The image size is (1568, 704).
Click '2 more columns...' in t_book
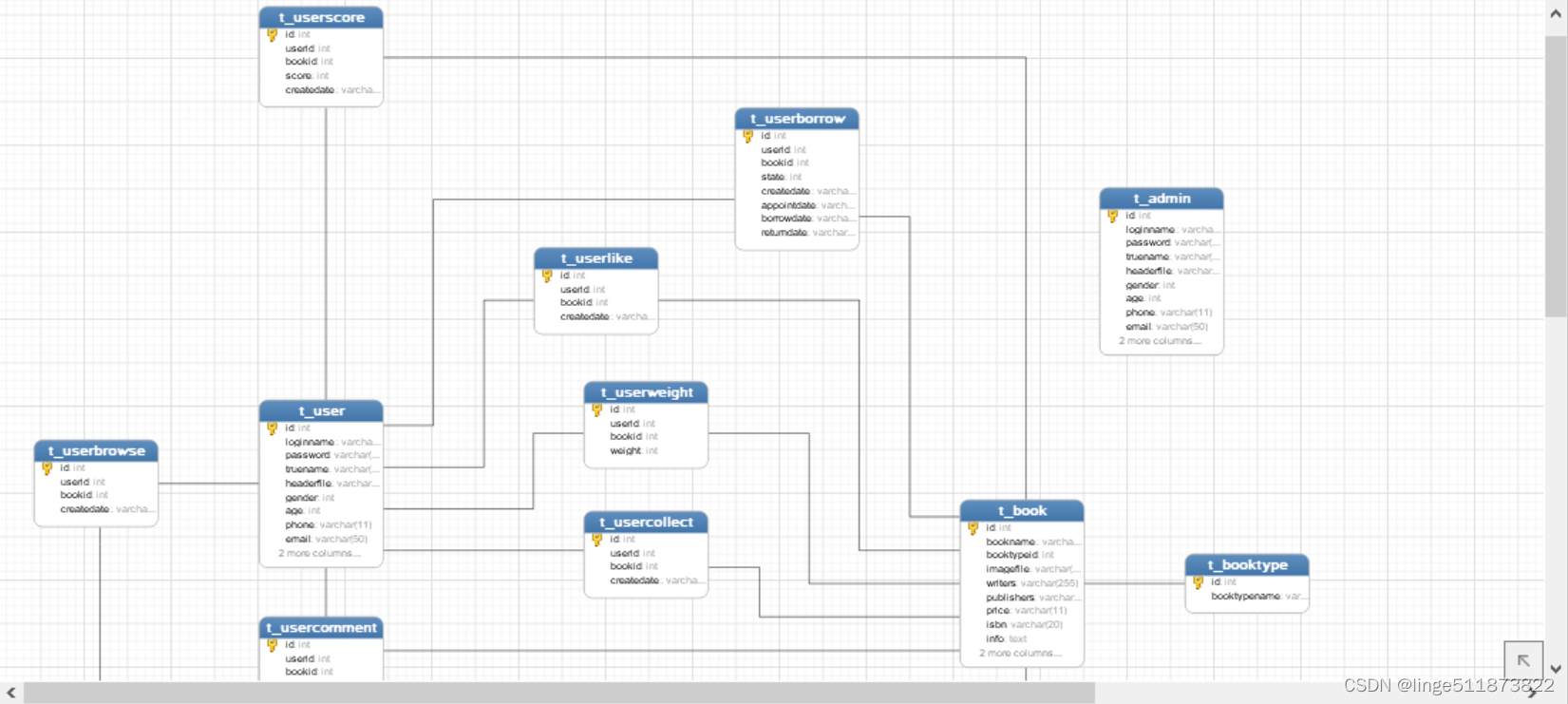(1020, 653)
